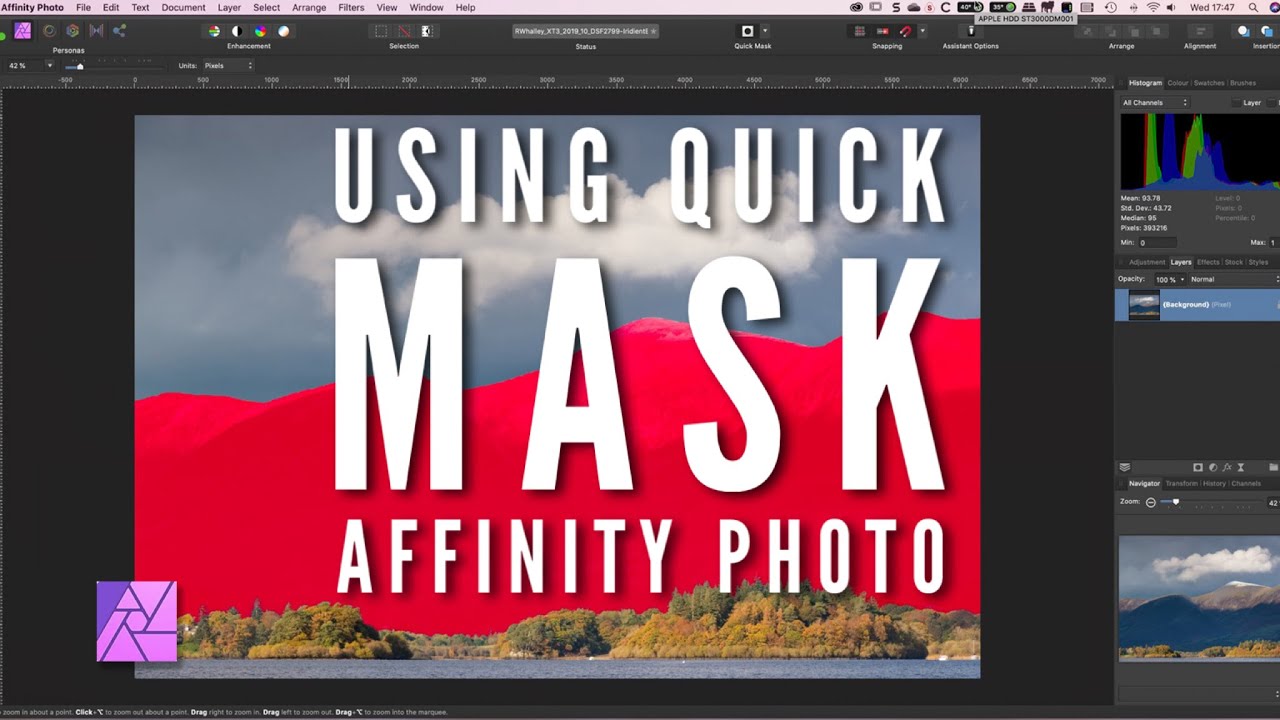Click the Select All selection icon
This screenshot has height=720, width=1280.
point(381,31)
